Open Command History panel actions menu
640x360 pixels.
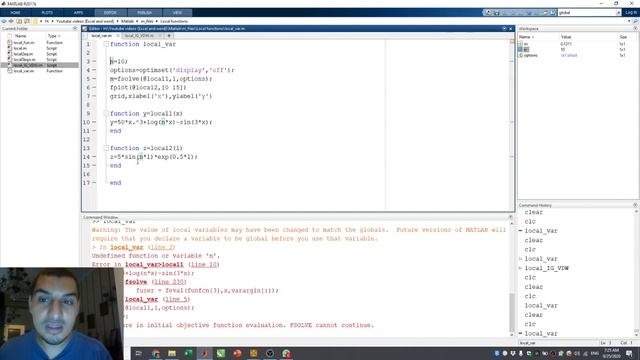coord(635,205)
